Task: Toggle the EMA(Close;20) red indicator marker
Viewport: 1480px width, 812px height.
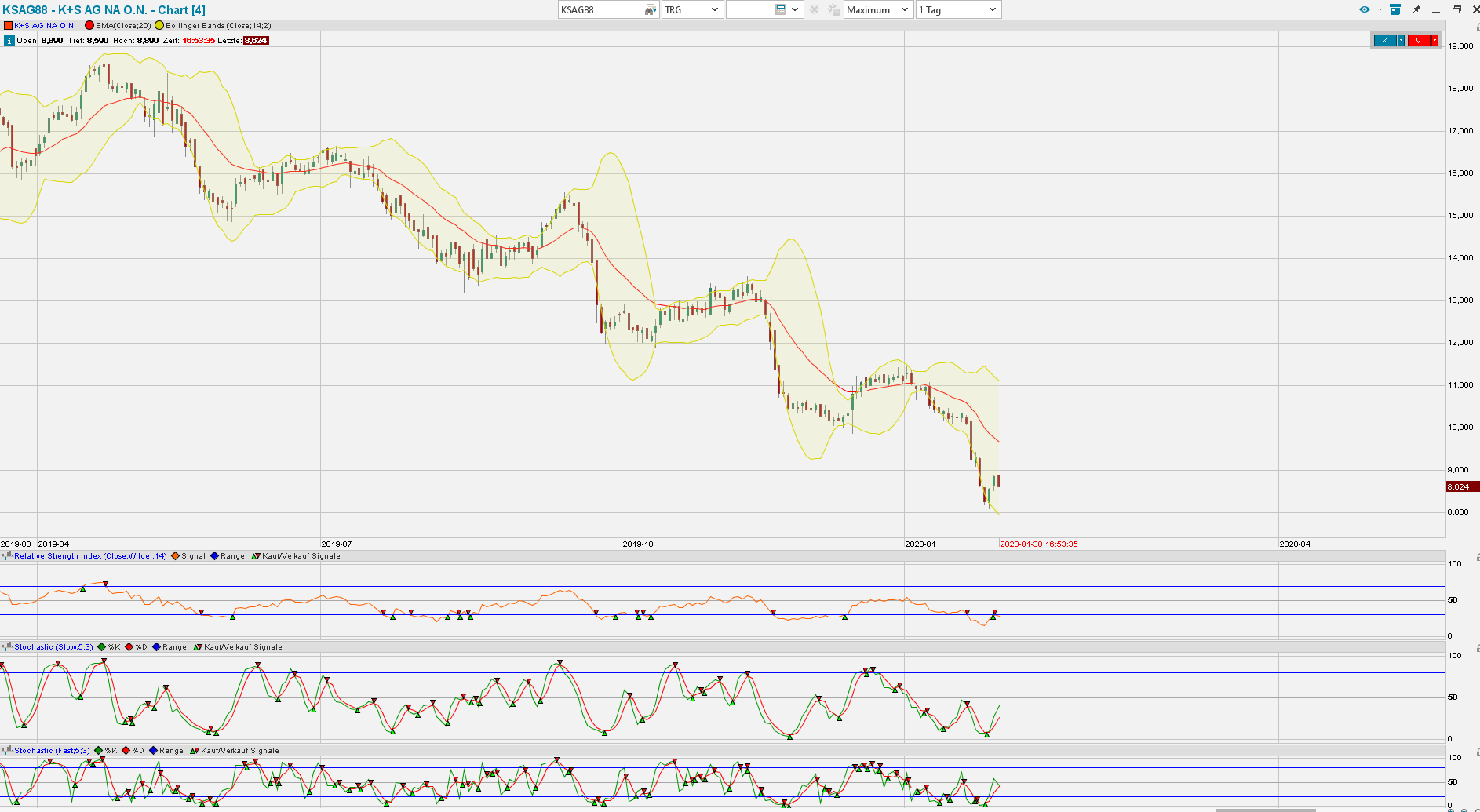Action: 89,26
